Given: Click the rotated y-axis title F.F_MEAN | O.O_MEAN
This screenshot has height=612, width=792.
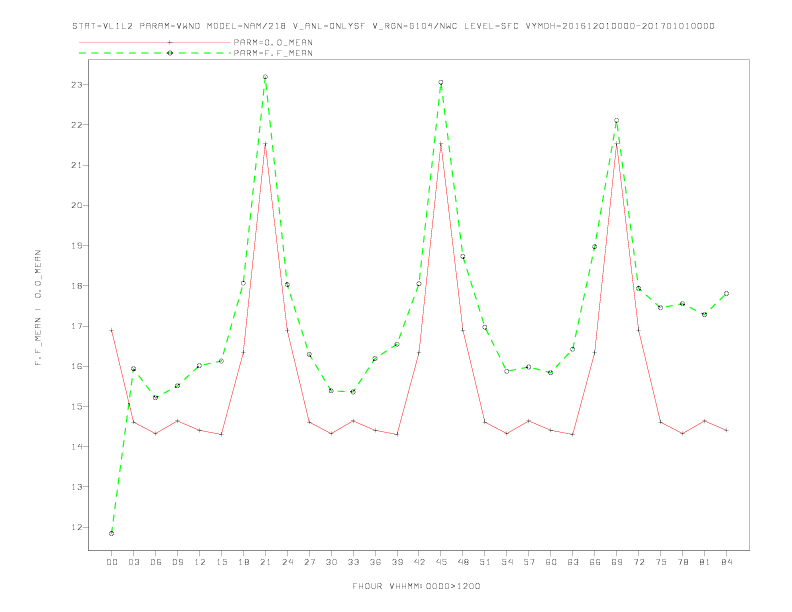Looking at the screenshot, I should point(38,308).
